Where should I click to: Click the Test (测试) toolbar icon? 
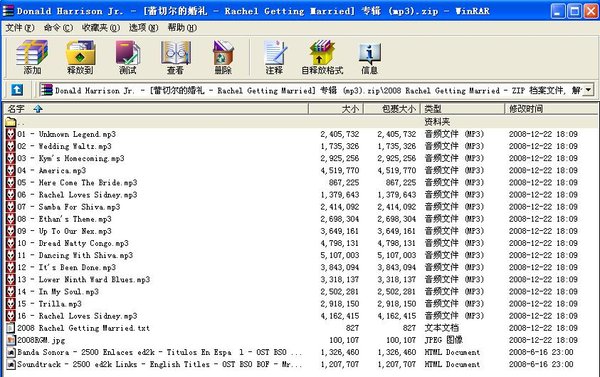click(128, 57)
